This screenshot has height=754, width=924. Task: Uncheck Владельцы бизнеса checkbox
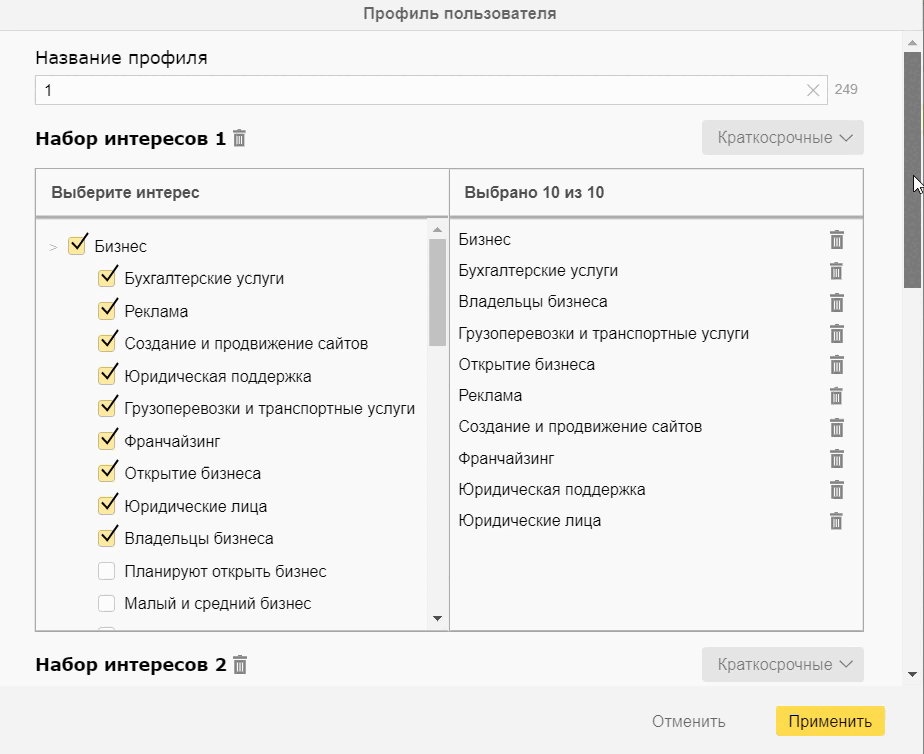(x=107, y=538)
